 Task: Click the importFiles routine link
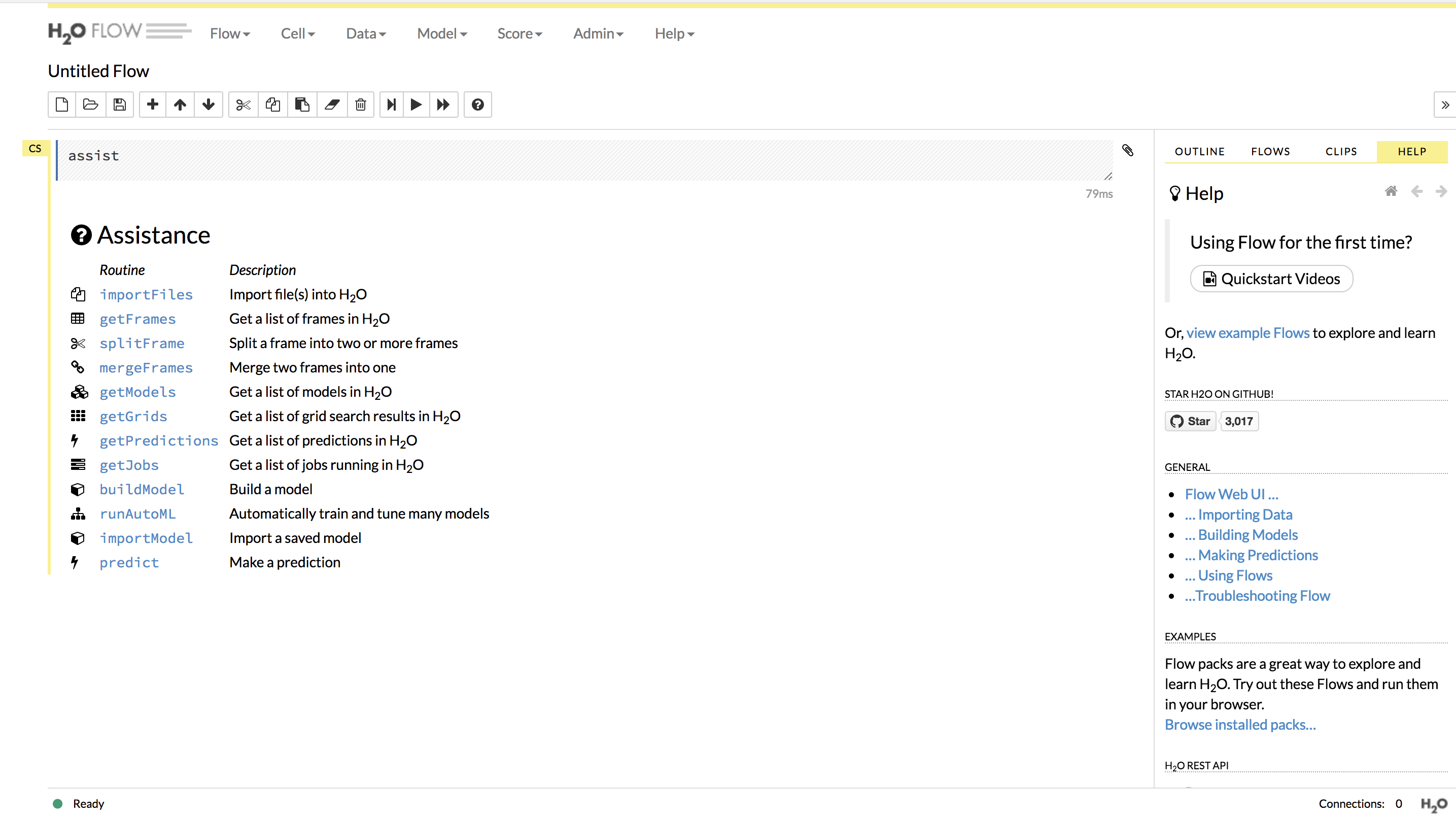[x=146, y=294]
